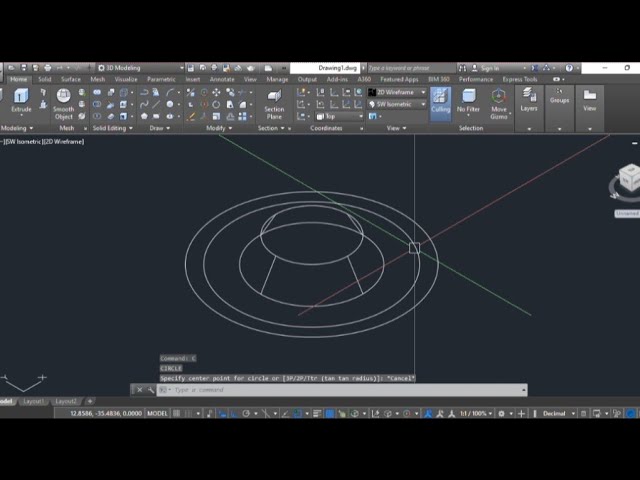This screenshot has height=480, width=640.
Task: Select the Smooth Object mesh tool
Action: 64,104
